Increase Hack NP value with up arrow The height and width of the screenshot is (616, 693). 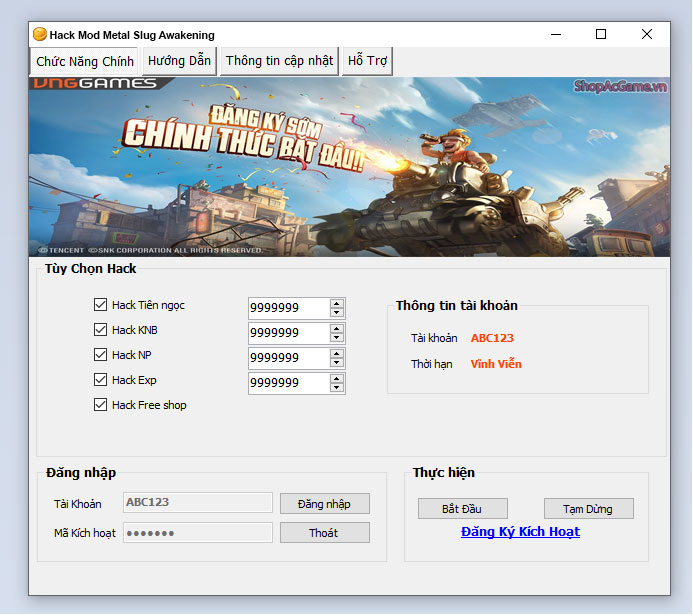337,353
